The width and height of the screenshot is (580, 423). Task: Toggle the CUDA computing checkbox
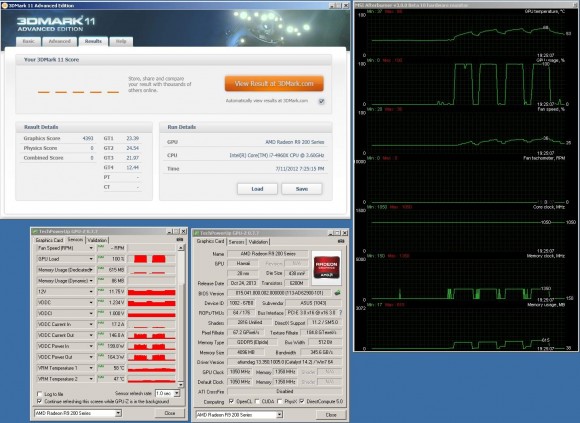coord(257,401)
